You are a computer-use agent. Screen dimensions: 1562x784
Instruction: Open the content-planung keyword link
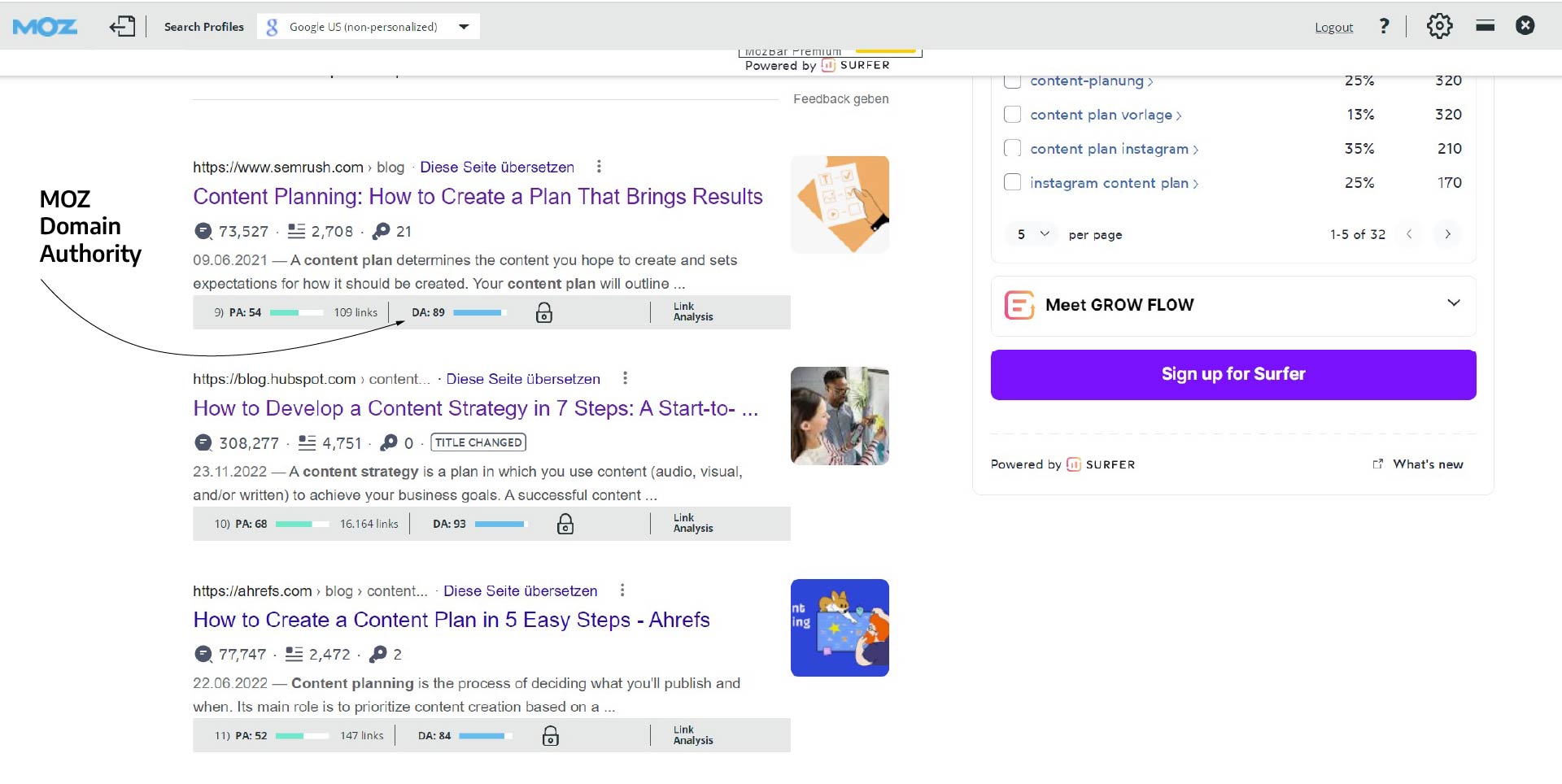[x=1091, y=81]
